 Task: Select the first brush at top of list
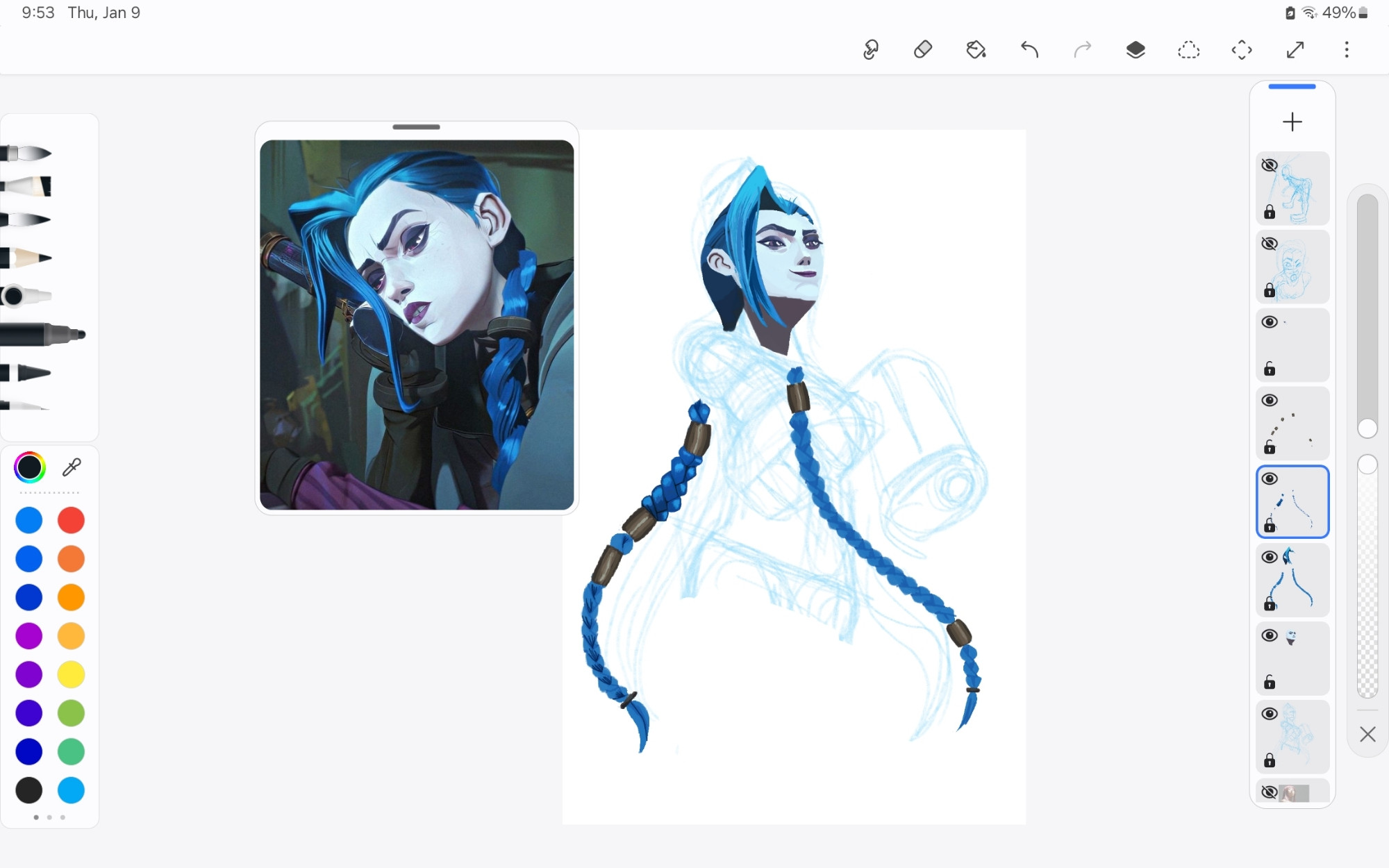26,153
